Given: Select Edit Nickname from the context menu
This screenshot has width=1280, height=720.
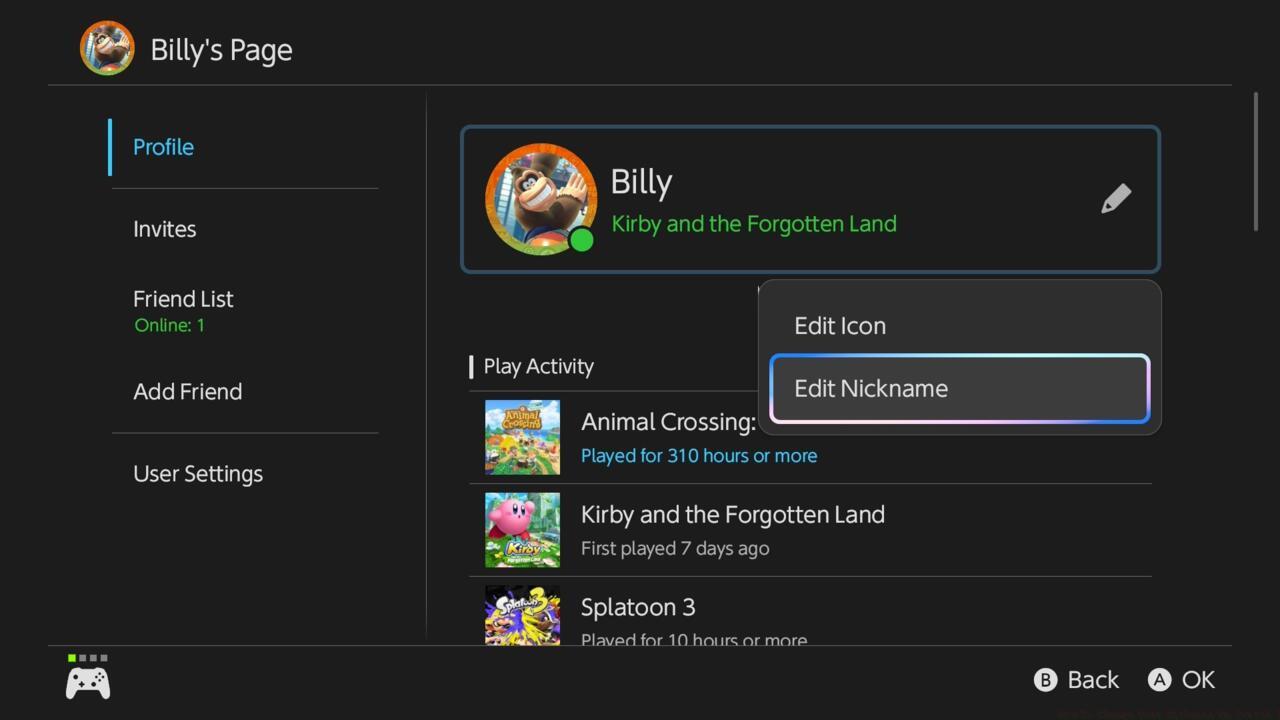Looking at the screenshot, I should coord(870,388).
